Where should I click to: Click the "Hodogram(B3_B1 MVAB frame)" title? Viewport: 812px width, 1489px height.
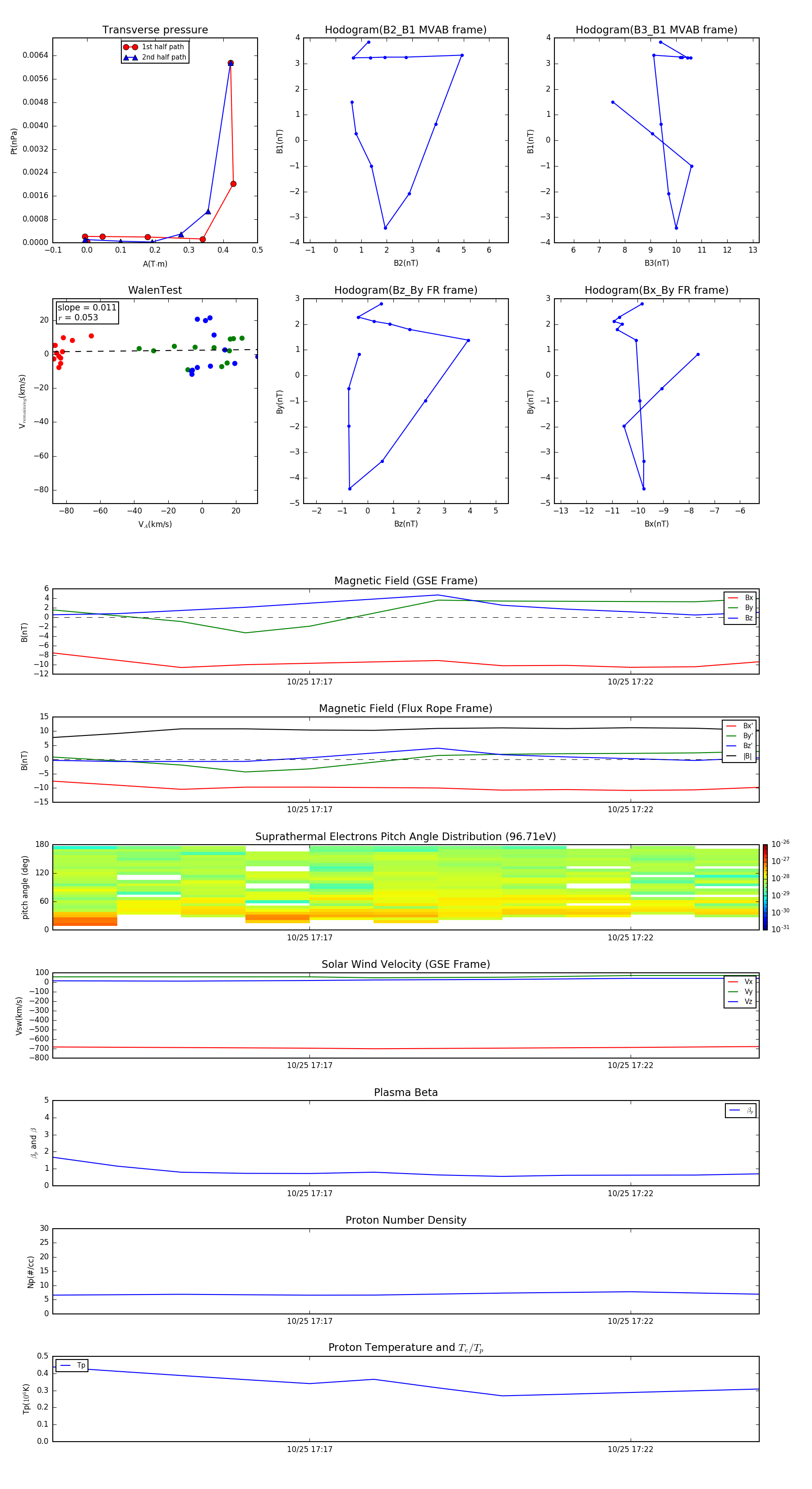click(x=656, y=30)
